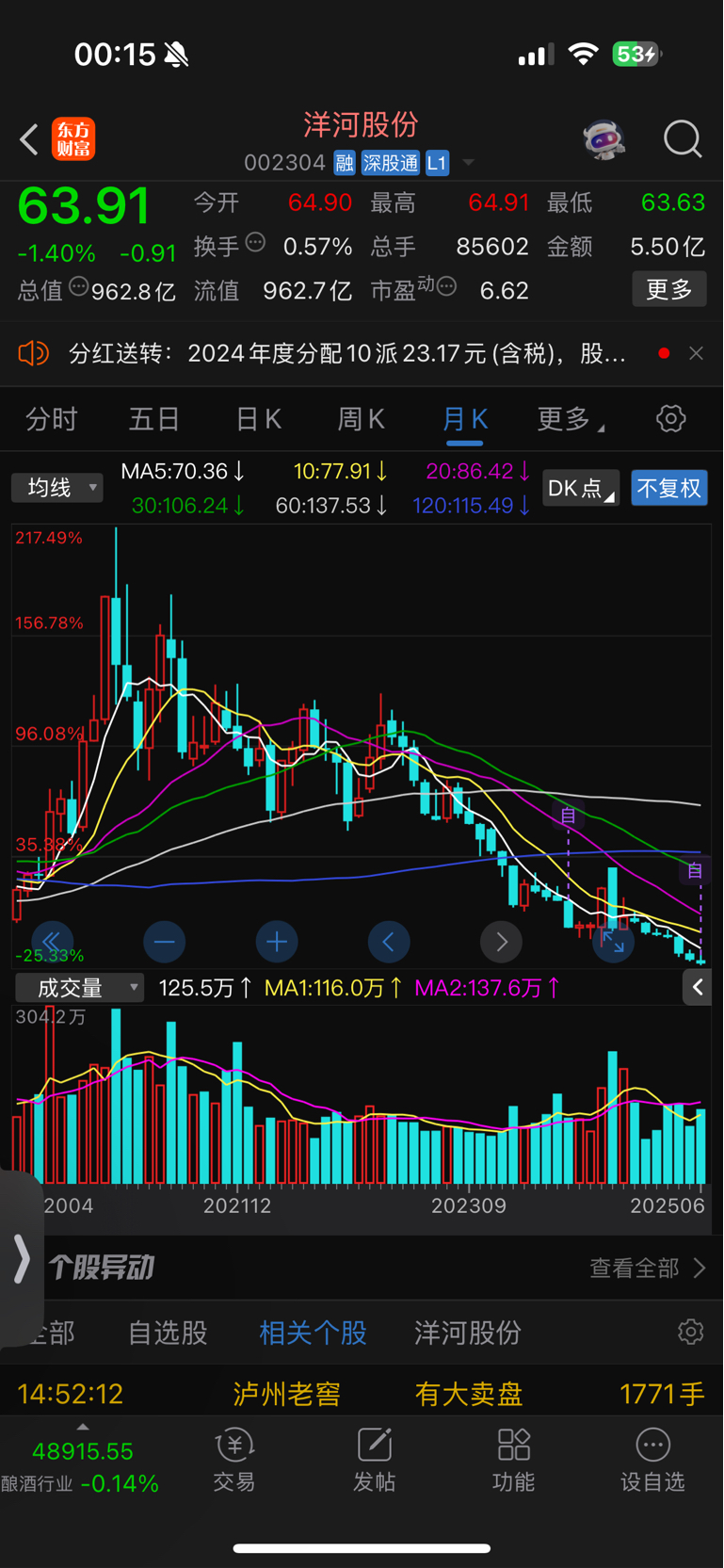Open the 发帖 post button
This screenshot has height=1568, width=724.
click(374, 1460)
